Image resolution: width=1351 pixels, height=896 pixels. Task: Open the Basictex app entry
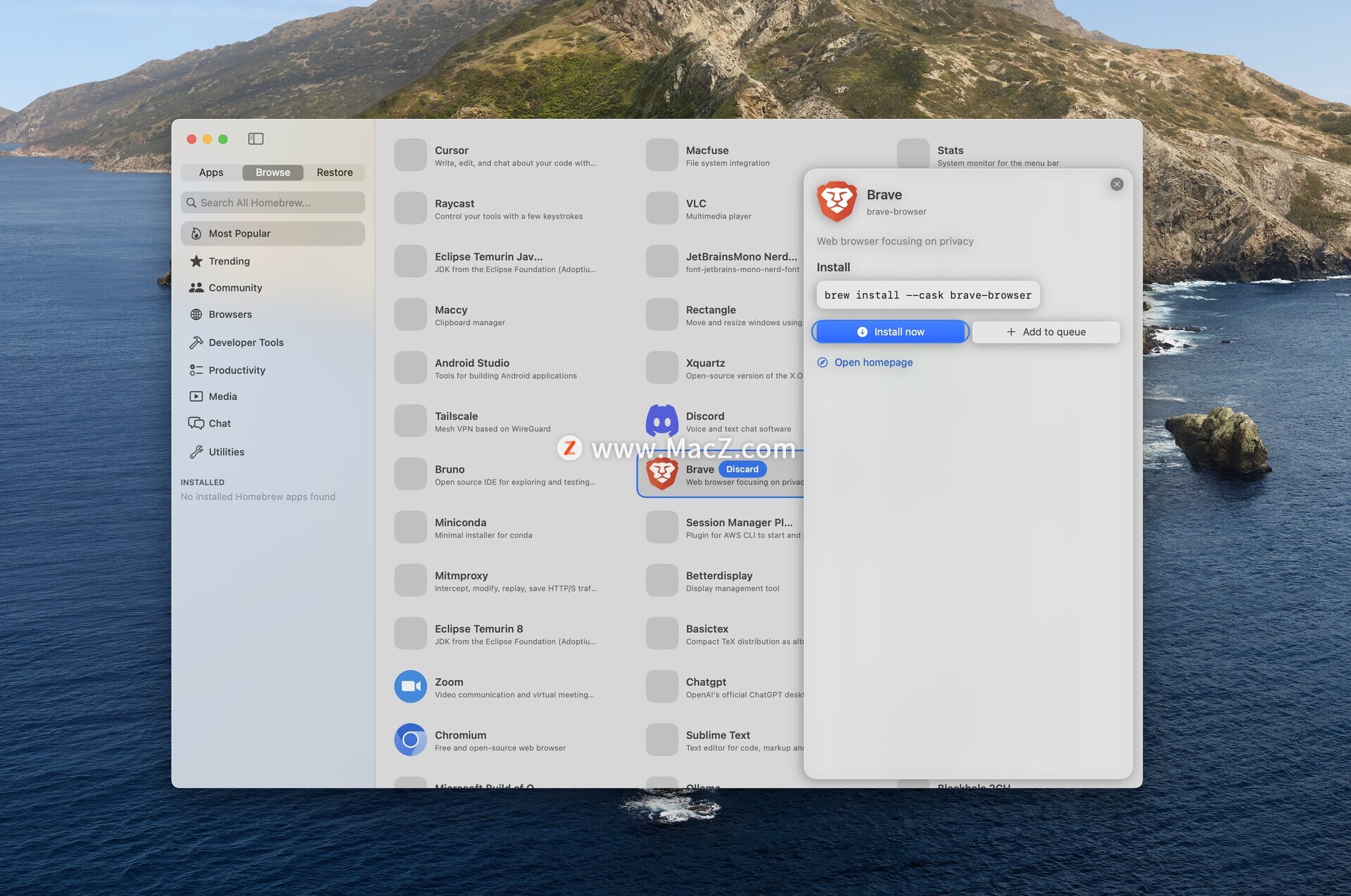[x=723, y=634]
